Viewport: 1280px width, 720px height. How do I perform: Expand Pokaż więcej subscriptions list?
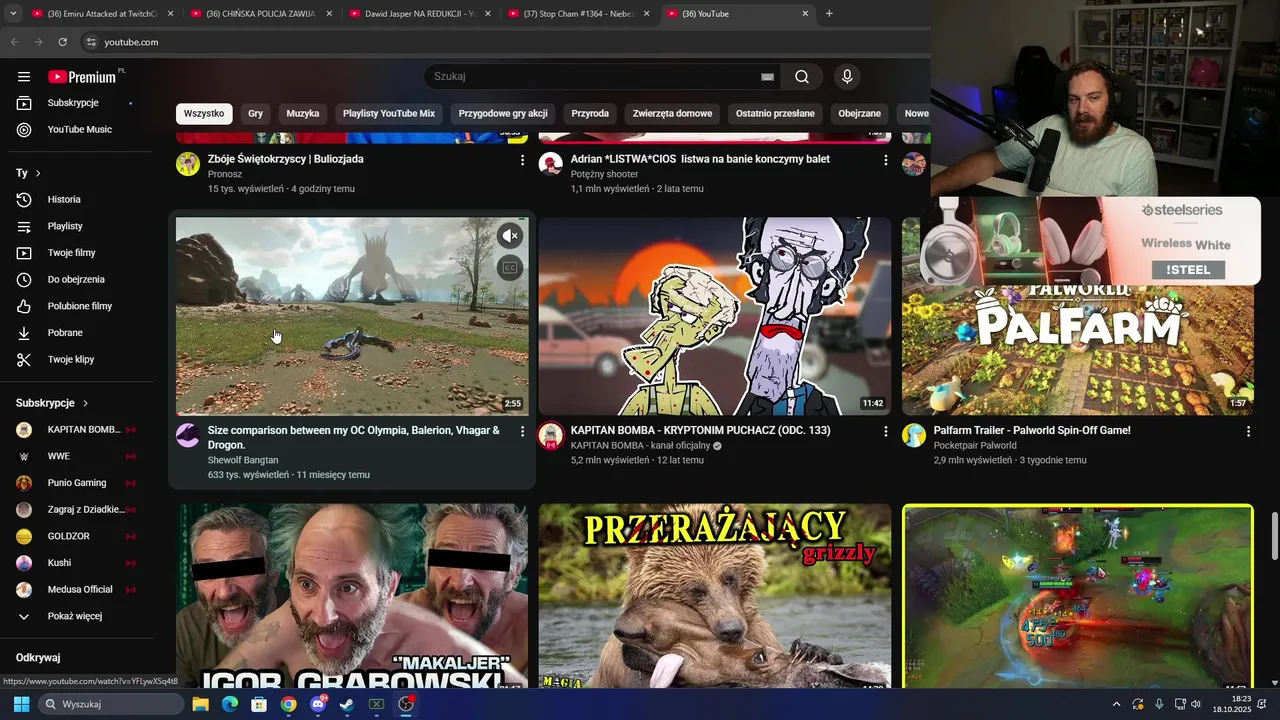click(x=74, y=617)
